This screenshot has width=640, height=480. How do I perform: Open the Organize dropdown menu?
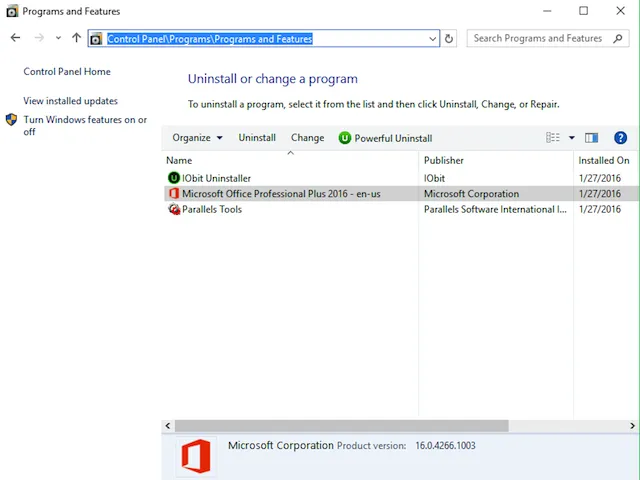coord(197,138)
